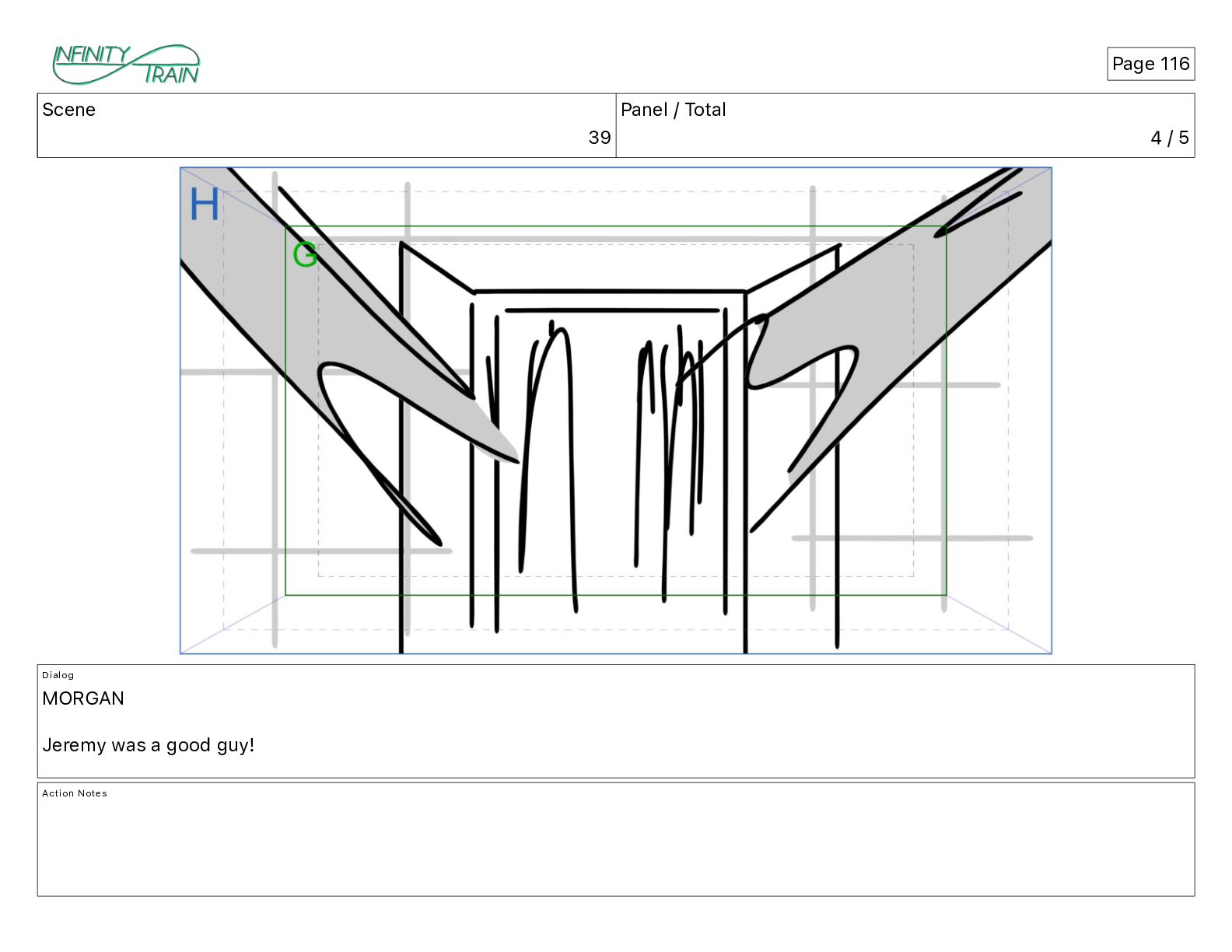Select the MORGAN character name
The width and height of the screenshot is (1232, 952).
click(x=83, y=698)
